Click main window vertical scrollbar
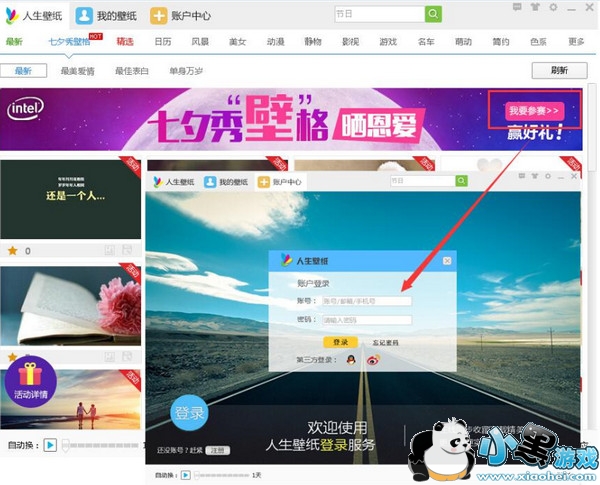The image size is (600, 485). [592, 126]
